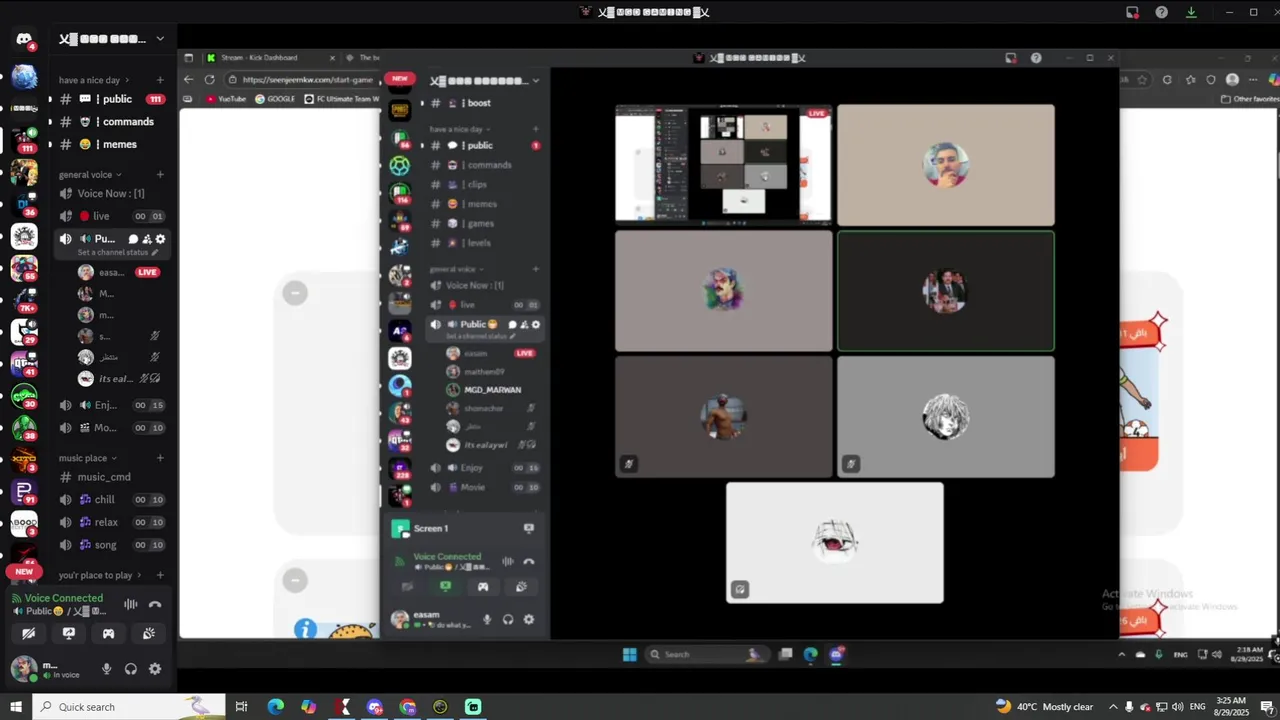Open the notification center icon on taskbar
The height and width of the screenshot is (720, 1280).
1267,707
